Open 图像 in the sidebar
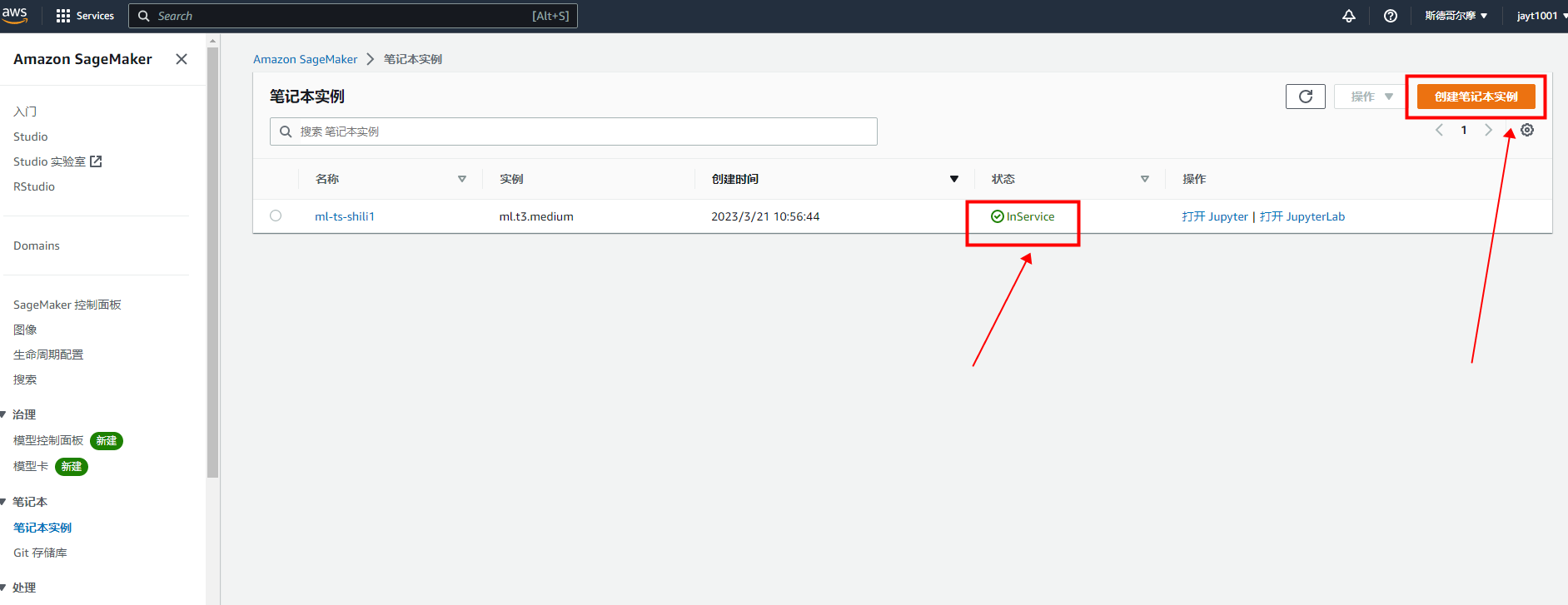This screenshot has height=605, width=1568. pos(25,330)
